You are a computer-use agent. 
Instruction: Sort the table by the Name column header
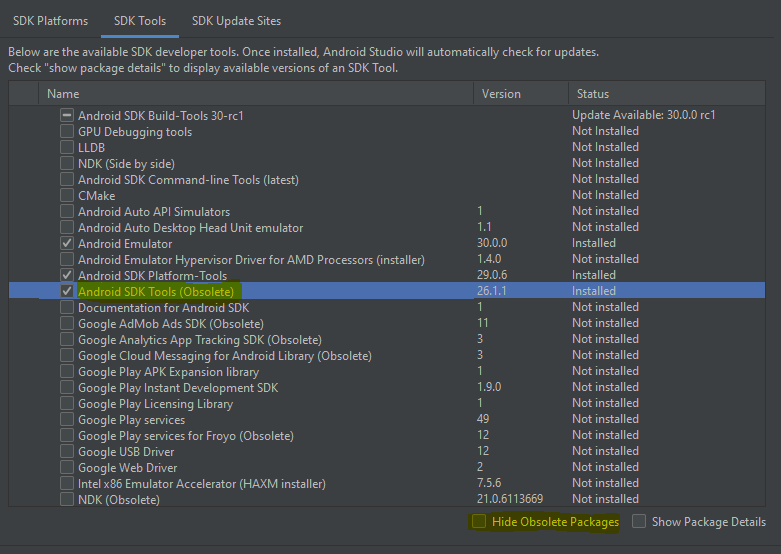tap(256, 94)
